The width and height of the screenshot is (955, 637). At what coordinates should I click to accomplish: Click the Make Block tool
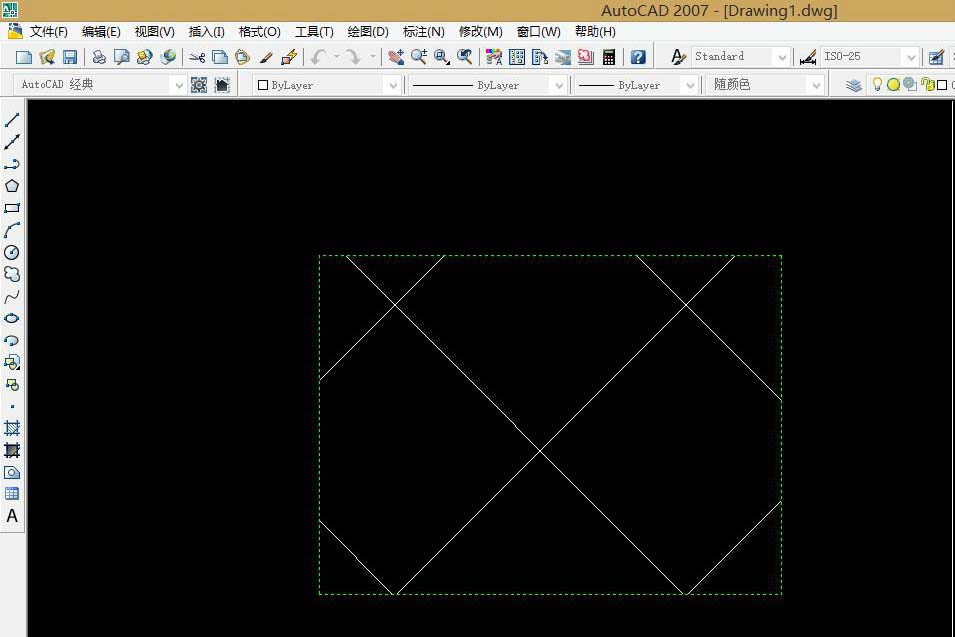(x=12, y=384)
